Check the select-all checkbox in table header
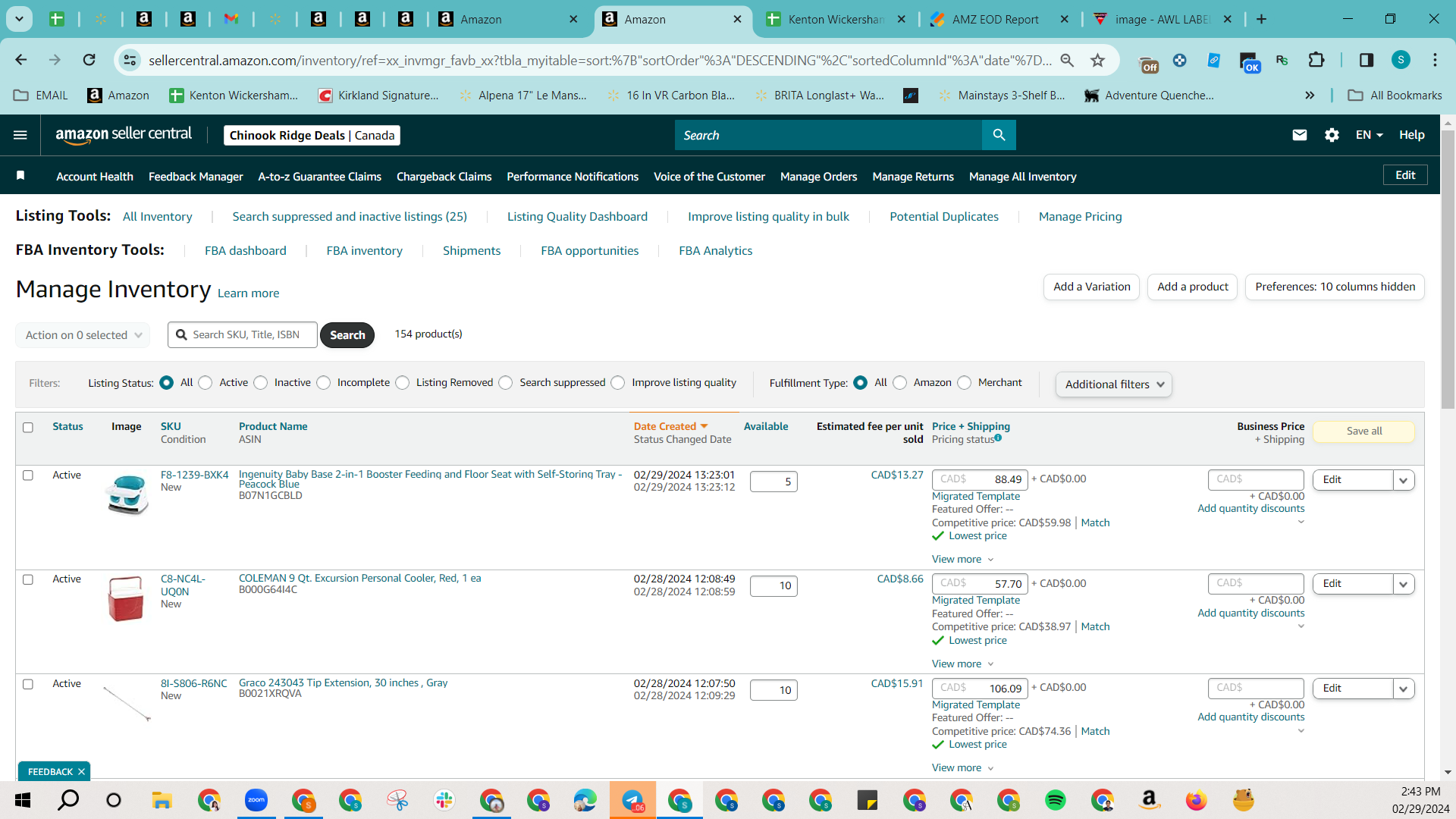The height and width of the screenshot is (819, 1456). click(x=28, y=428)
